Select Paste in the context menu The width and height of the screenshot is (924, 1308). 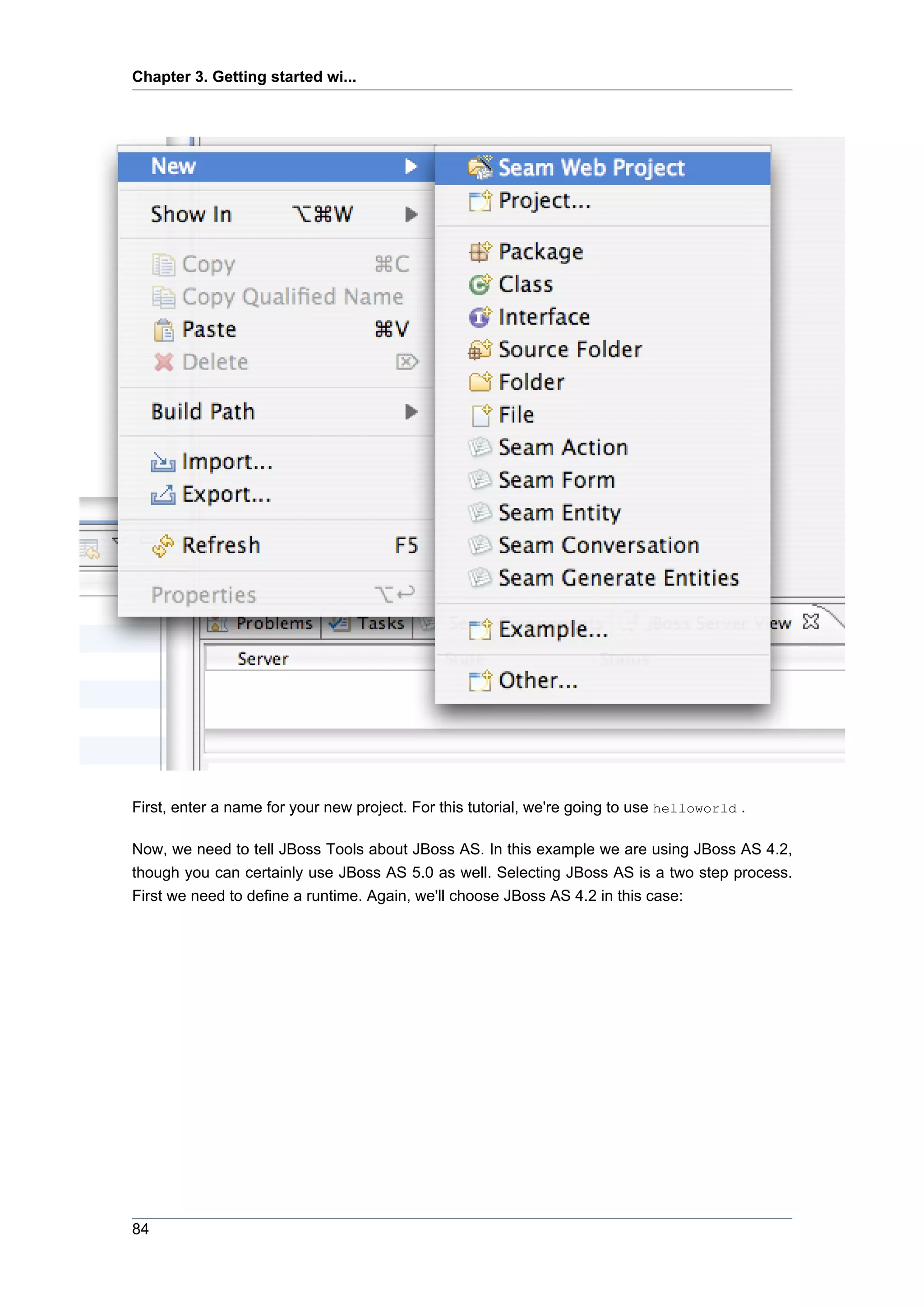[277, 330]
